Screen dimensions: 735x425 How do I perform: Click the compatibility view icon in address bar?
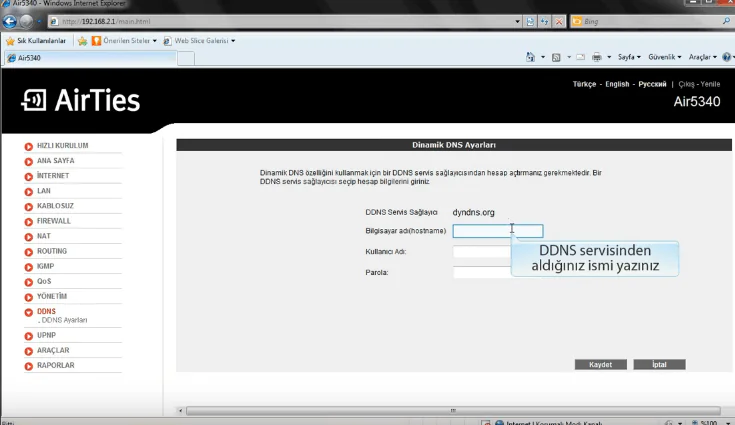pyautogui.click(x=530, y=21)
